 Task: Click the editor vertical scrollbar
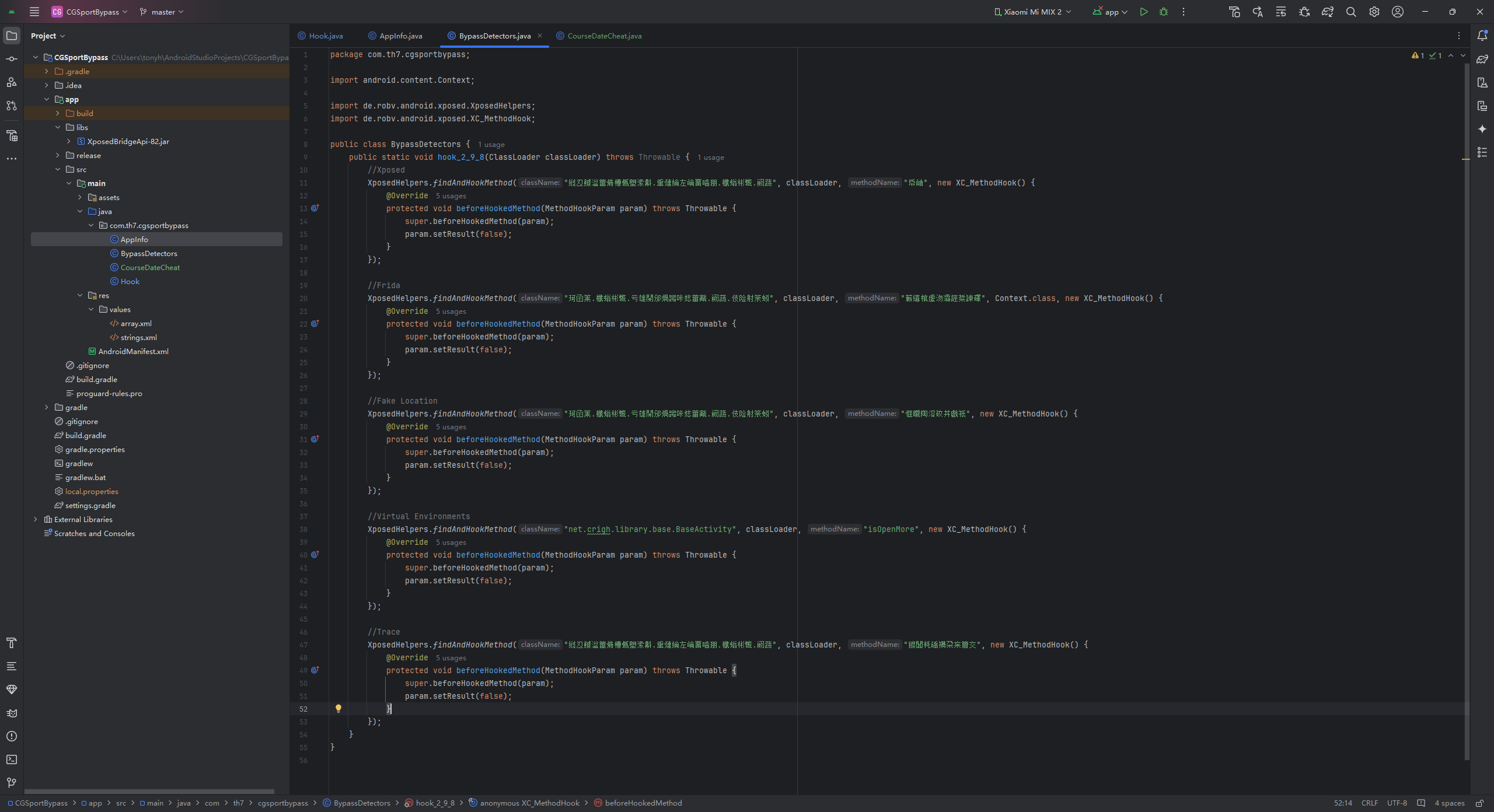pyautogui.click(x=1467, y=411)
